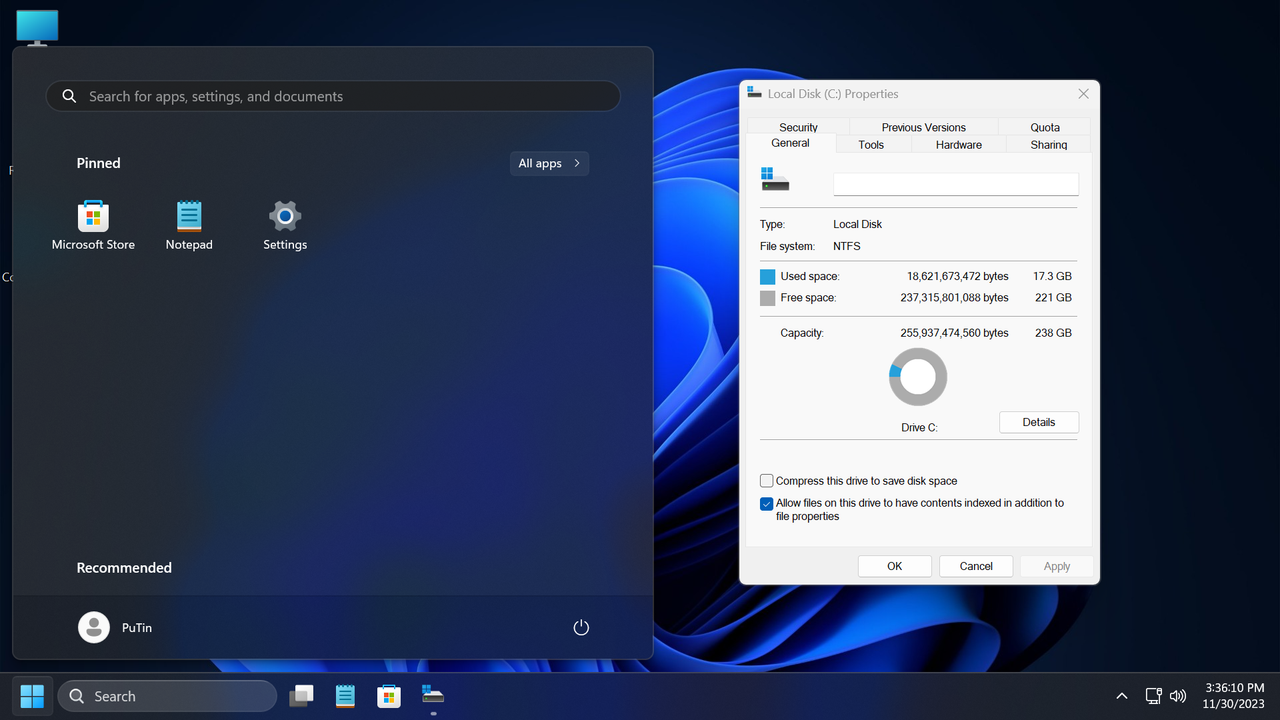Expand hidden icons in the system tray
This screenshot has height=720, width=1280.
pos(1121,695)
